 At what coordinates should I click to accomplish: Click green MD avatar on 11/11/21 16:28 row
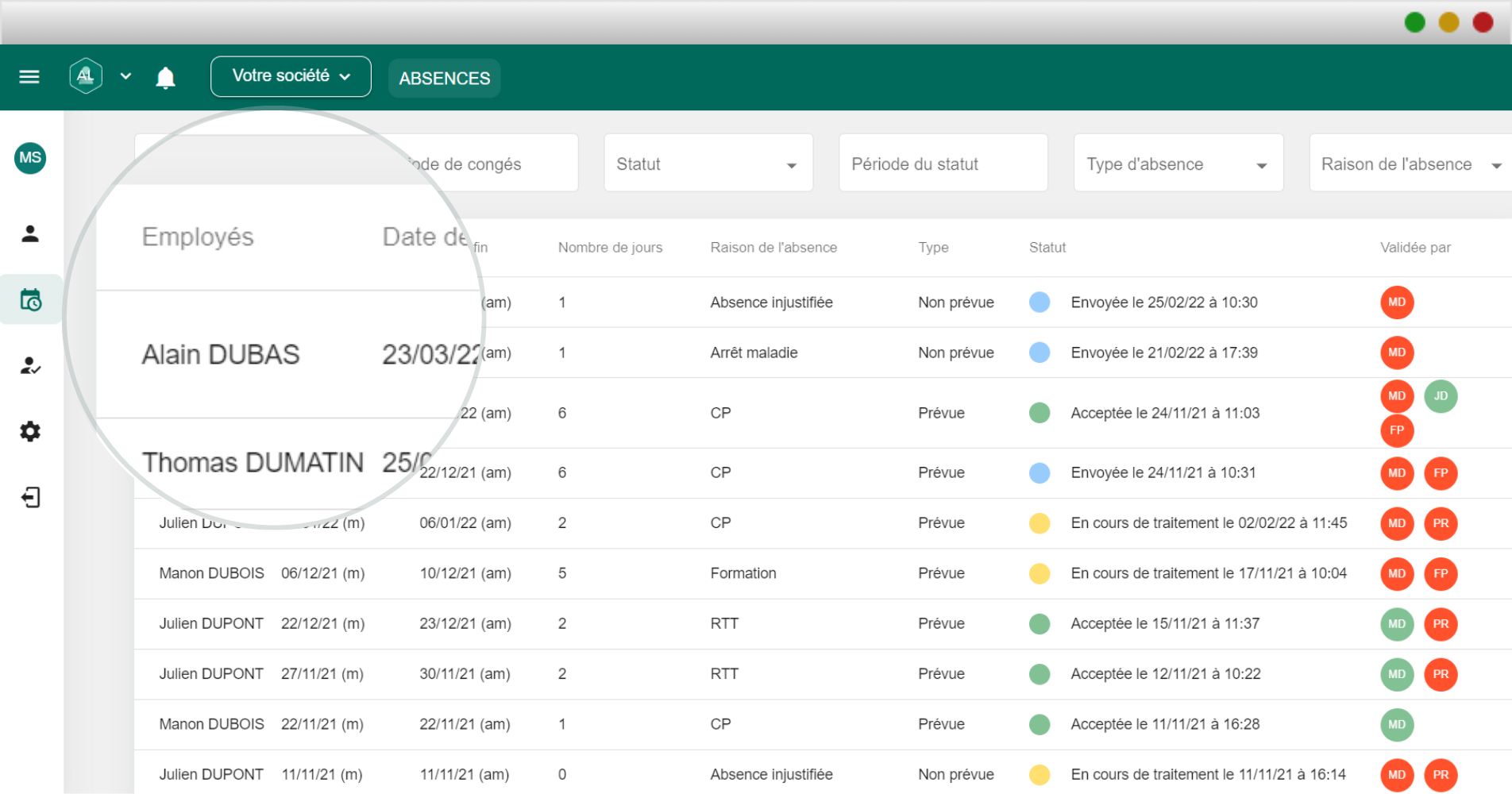(1397, 724)
